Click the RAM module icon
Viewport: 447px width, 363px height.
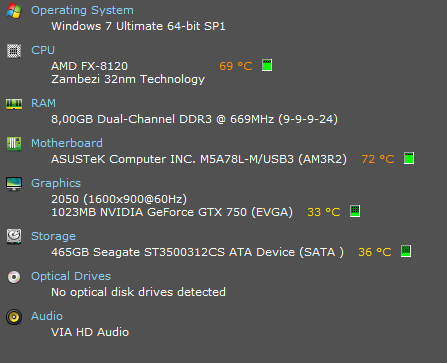pos(14,104)
